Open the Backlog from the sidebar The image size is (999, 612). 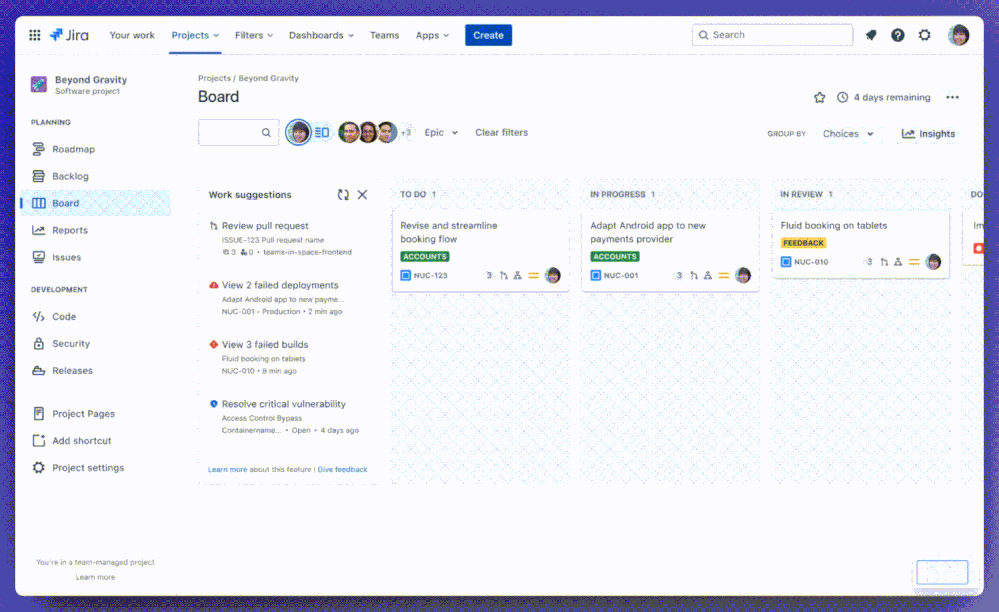tap(40, 175)
